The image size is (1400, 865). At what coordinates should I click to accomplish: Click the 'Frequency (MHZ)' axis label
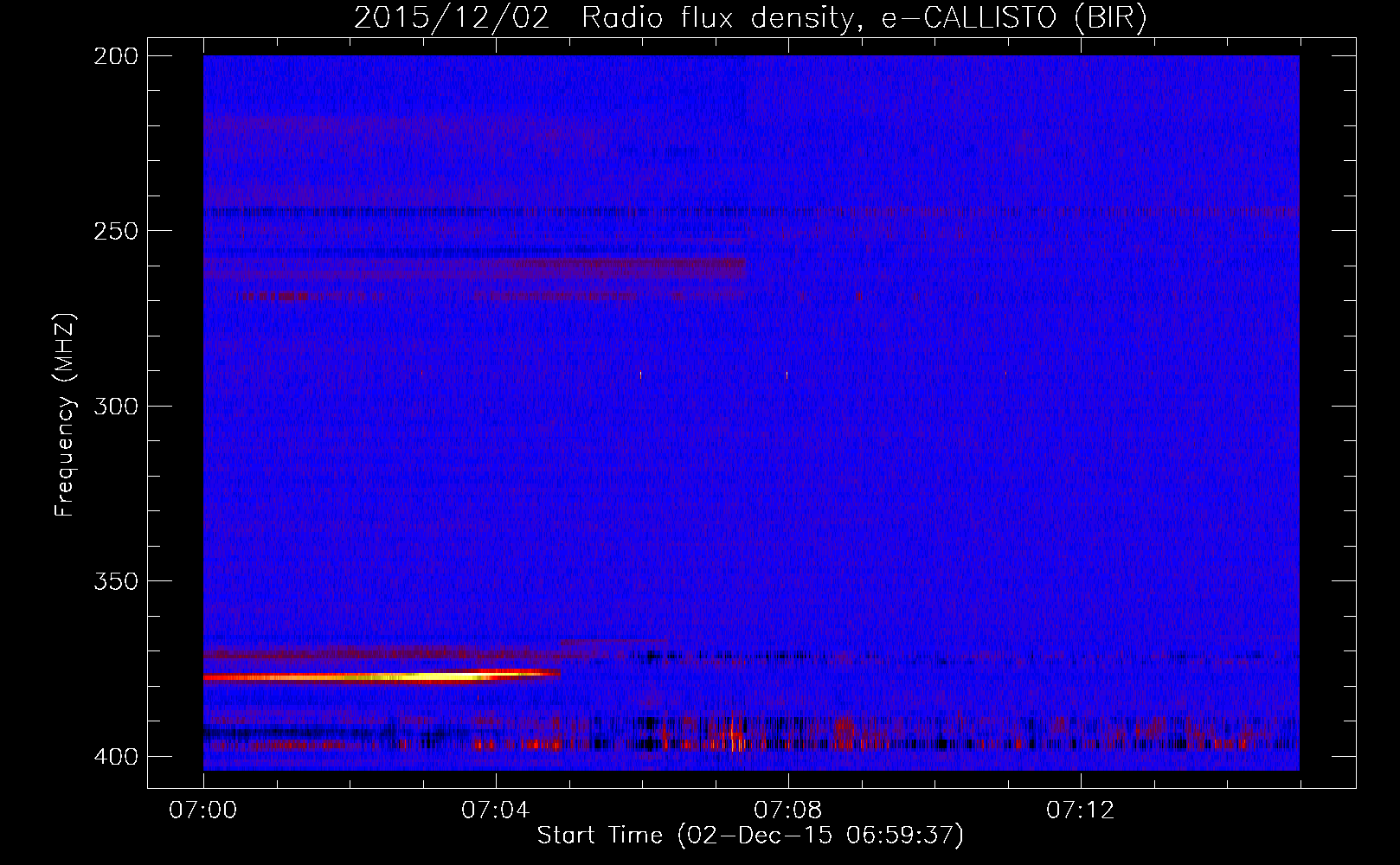pos(65,414)
